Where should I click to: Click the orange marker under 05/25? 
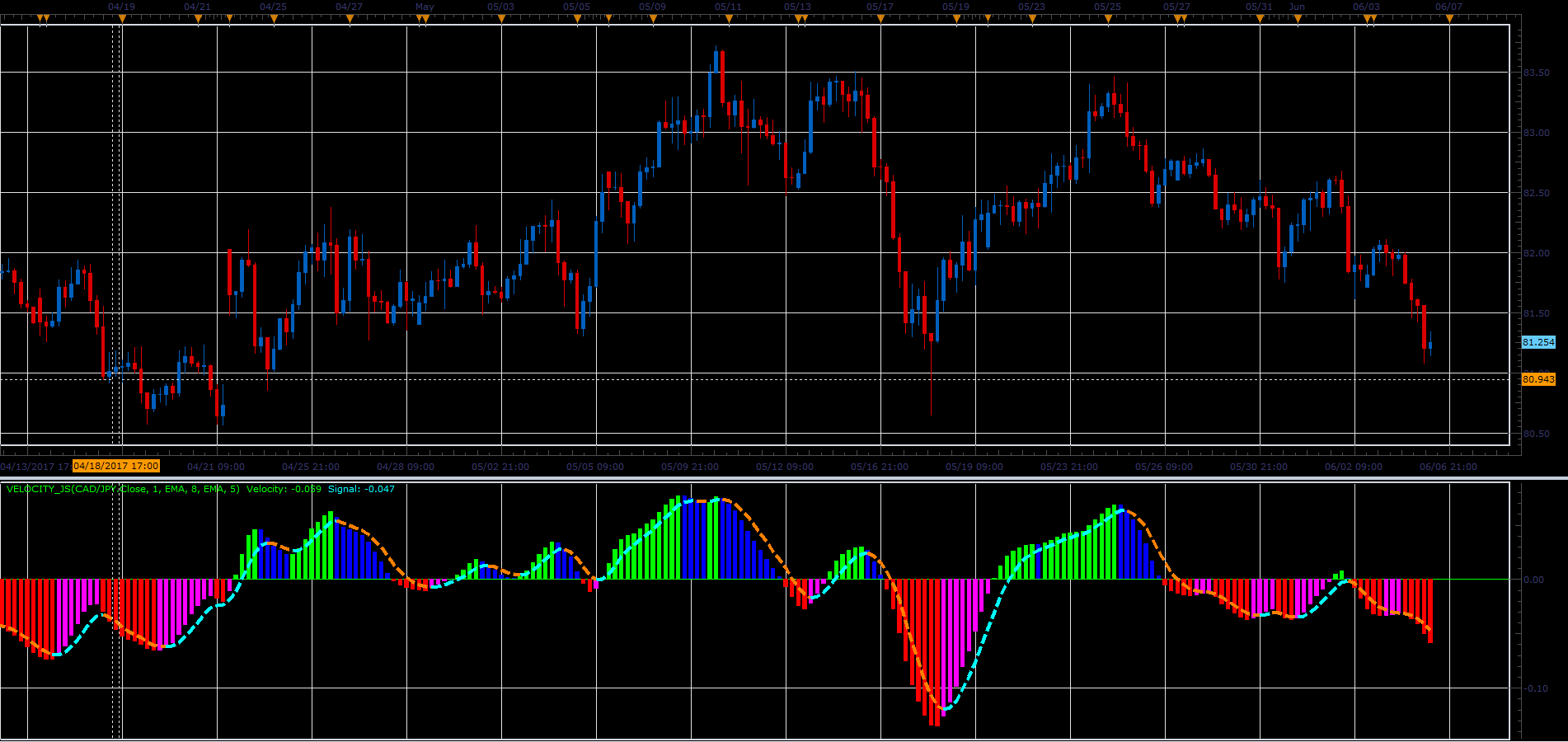(1108, 18)
